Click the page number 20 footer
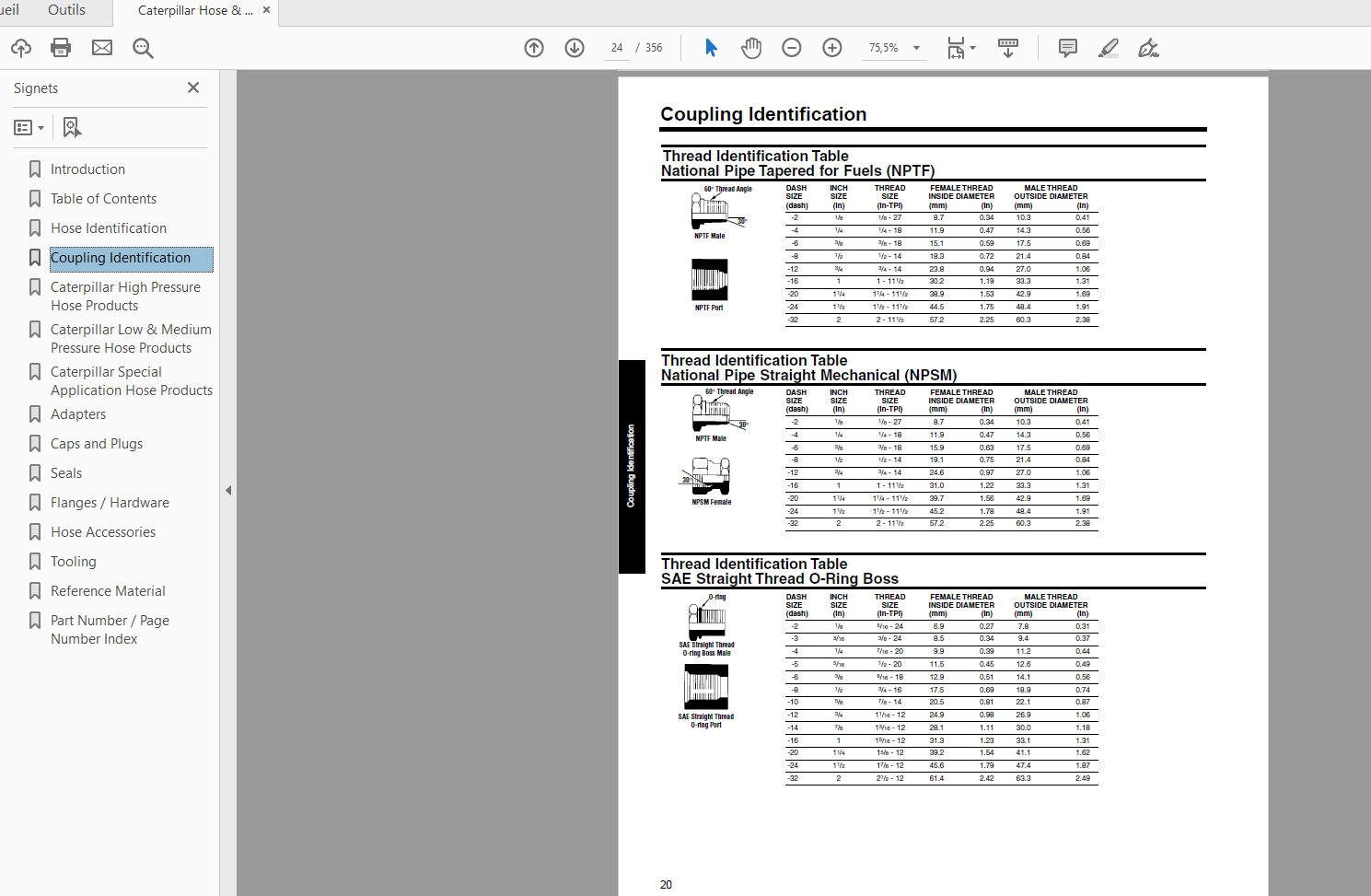The width and height of the screenshot is (1371, 896). 666,885
